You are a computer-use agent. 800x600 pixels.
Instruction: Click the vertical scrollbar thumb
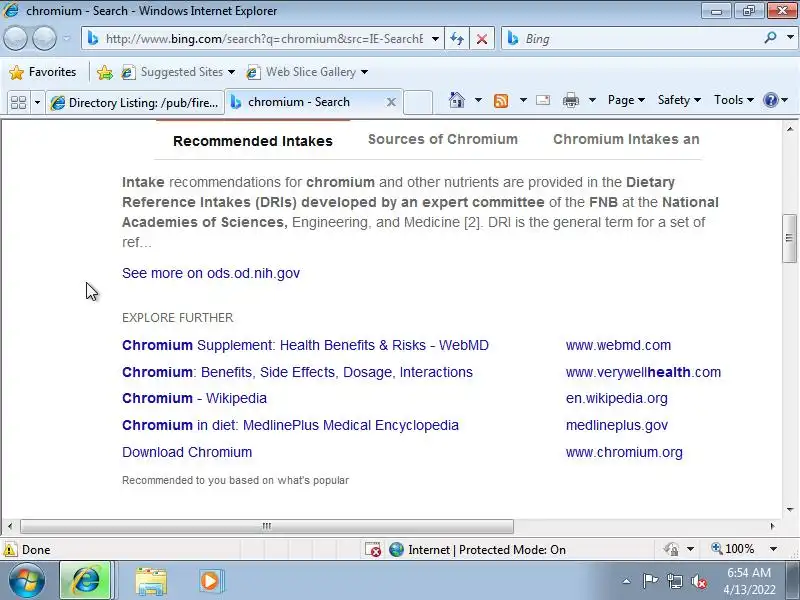(790, 238)
